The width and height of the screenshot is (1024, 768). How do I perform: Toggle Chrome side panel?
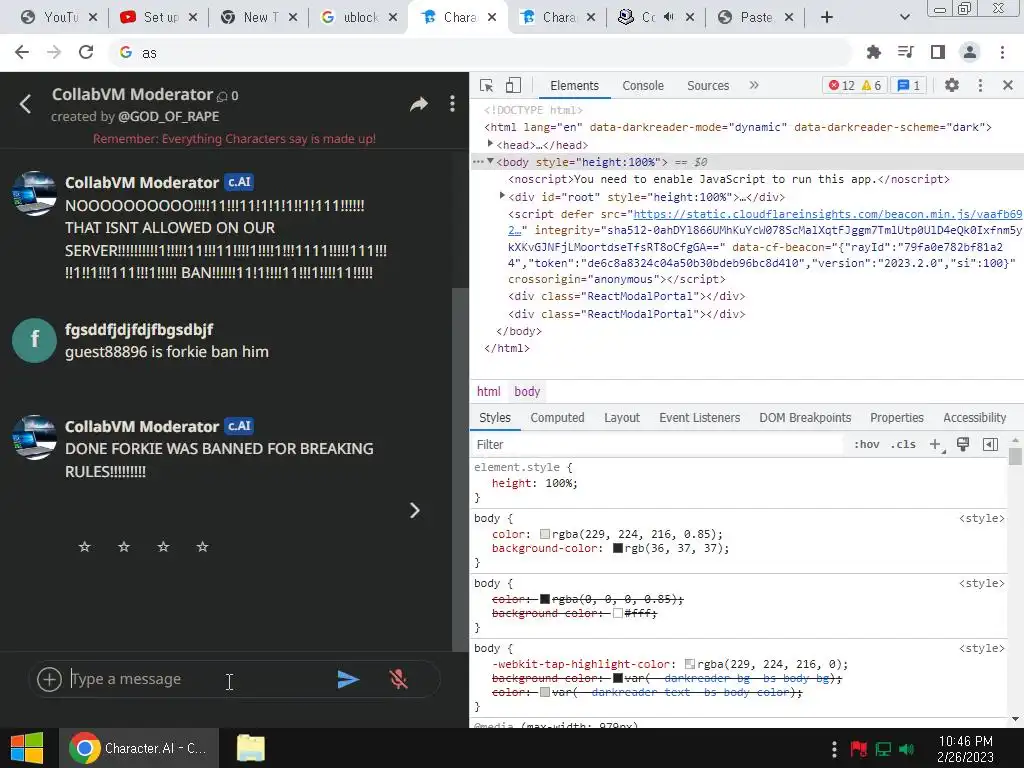(938, 52)
